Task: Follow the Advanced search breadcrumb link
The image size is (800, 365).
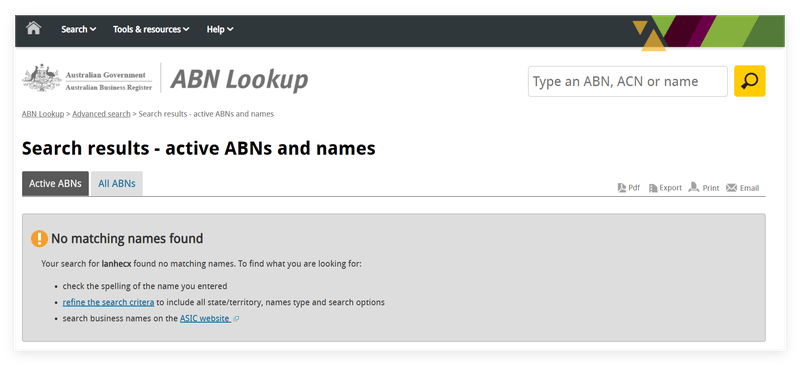Action: (x=102, y=114)
